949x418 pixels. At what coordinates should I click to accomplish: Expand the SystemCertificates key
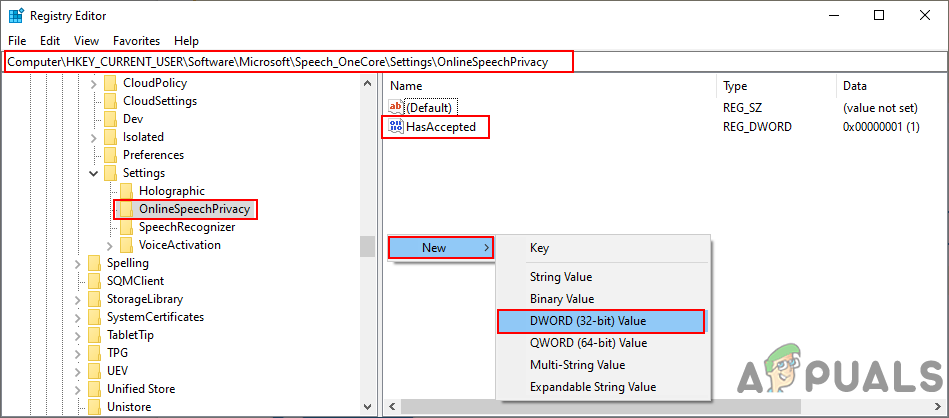click(x=78, y=318)
